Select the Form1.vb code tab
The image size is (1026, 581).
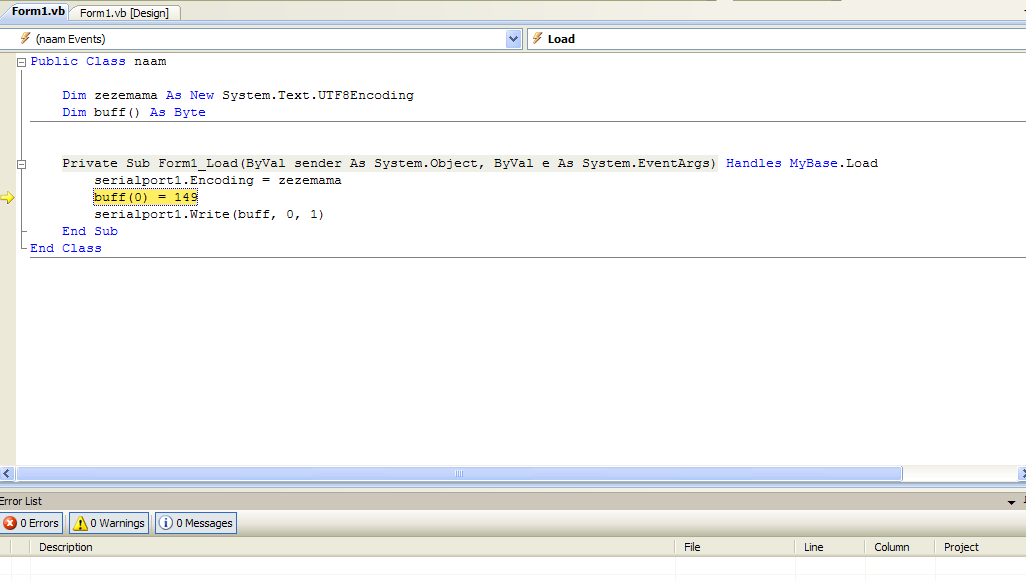click(37, 12)
